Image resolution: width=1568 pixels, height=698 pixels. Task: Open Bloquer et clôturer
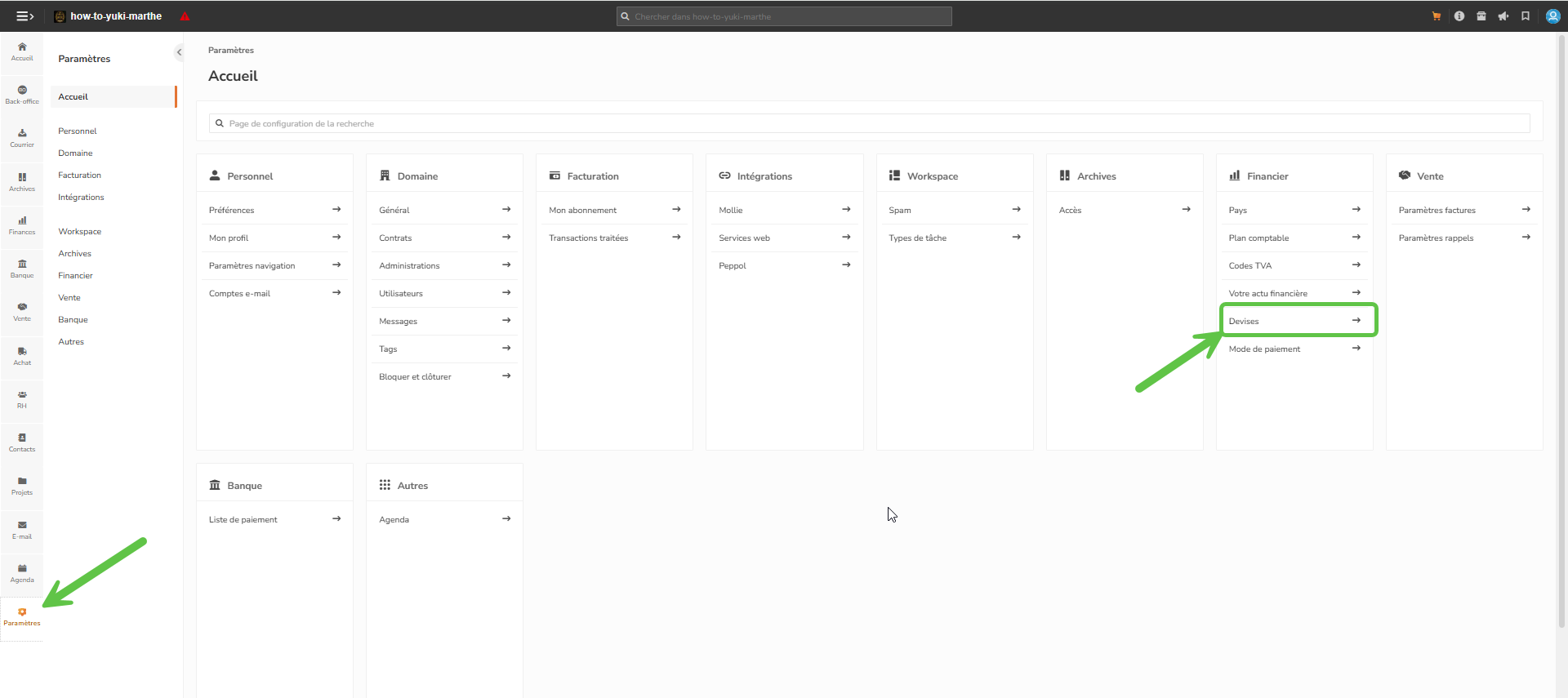click(x=445, y=376)
